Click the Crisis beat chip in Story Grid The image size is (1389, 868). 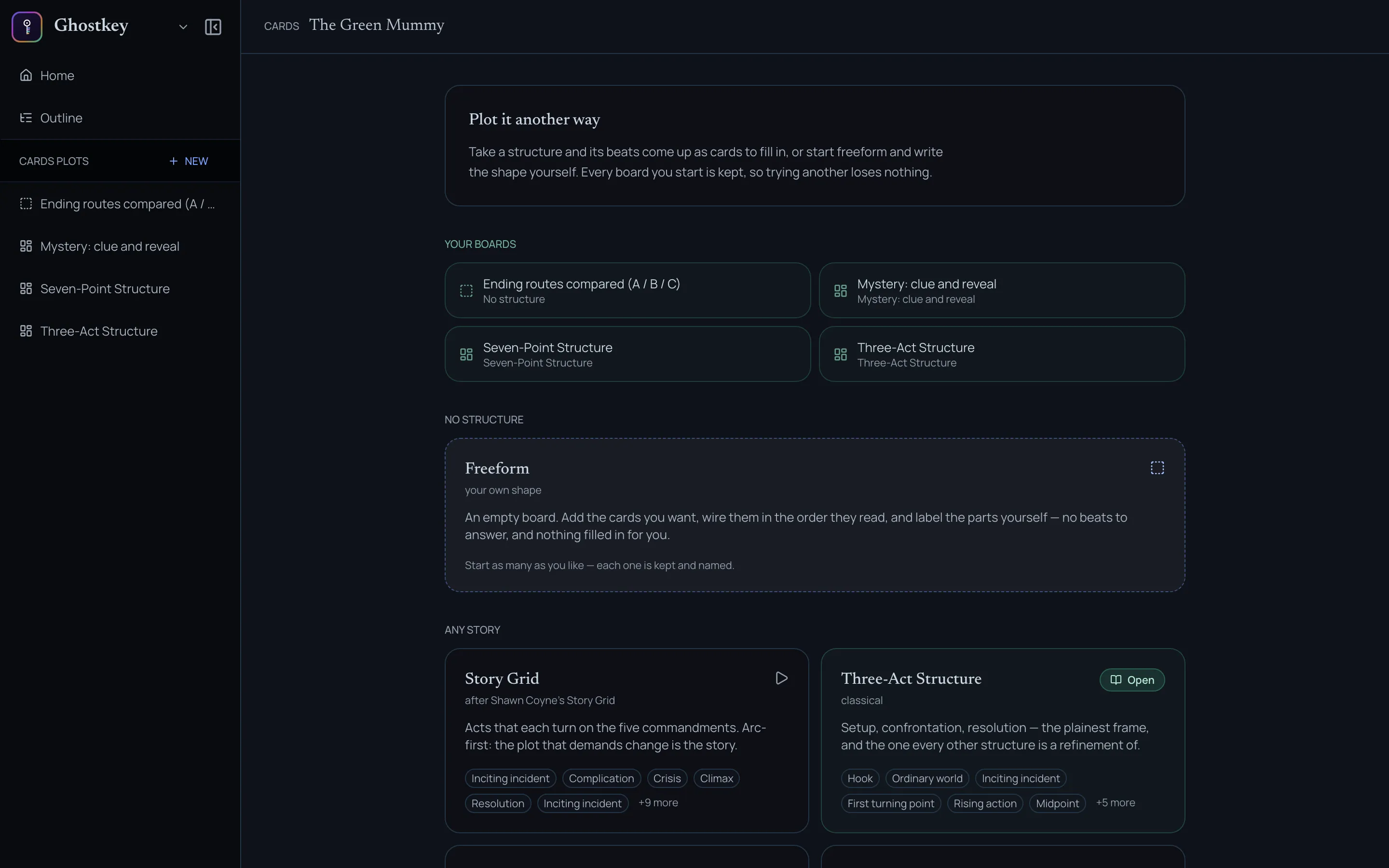click(667, 778)
